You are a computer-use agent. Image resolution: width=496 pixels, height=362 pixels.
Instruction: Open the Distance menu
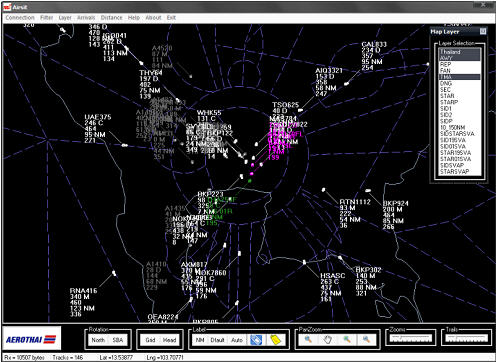[111, 18]
